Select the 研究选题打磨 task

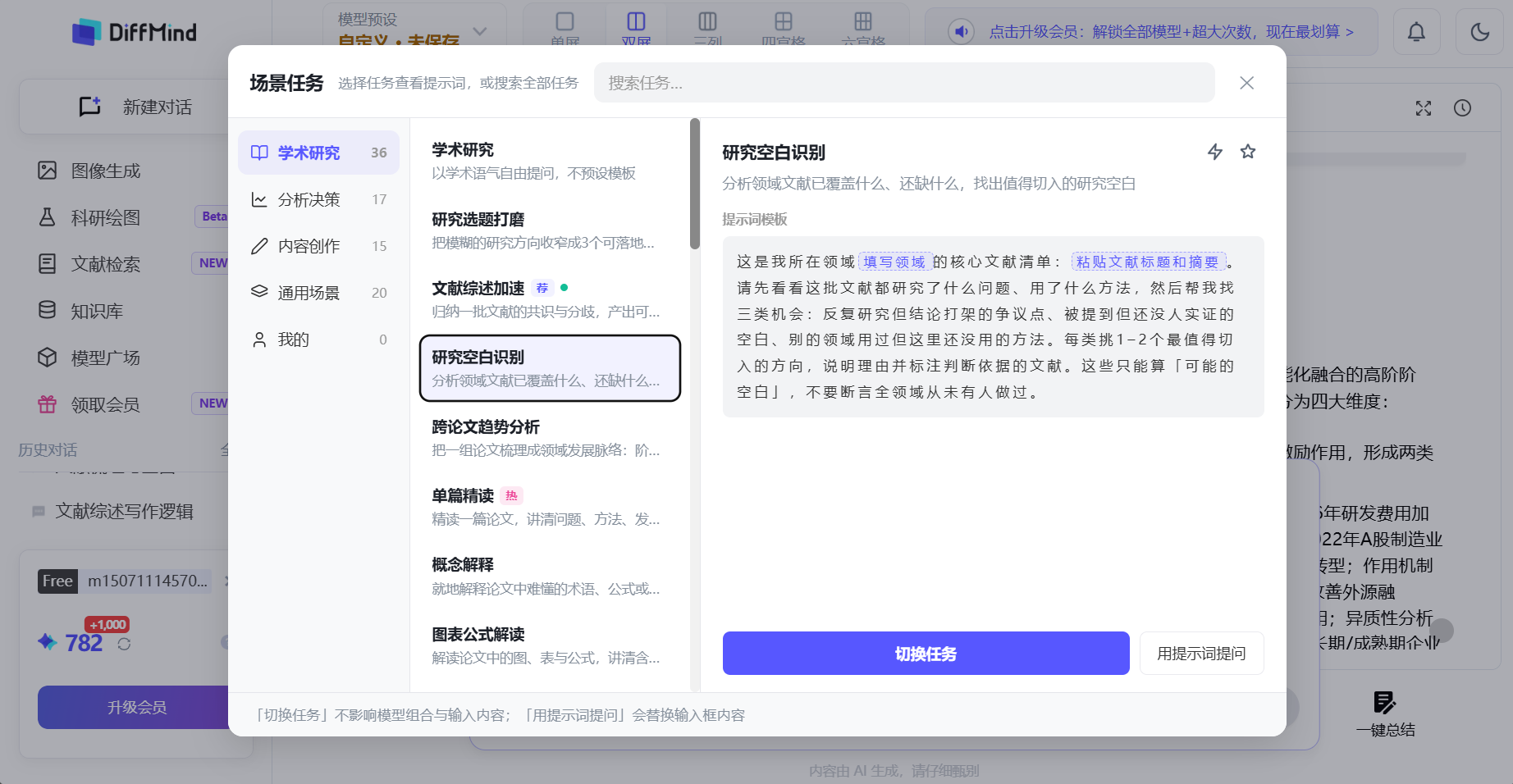550,230
